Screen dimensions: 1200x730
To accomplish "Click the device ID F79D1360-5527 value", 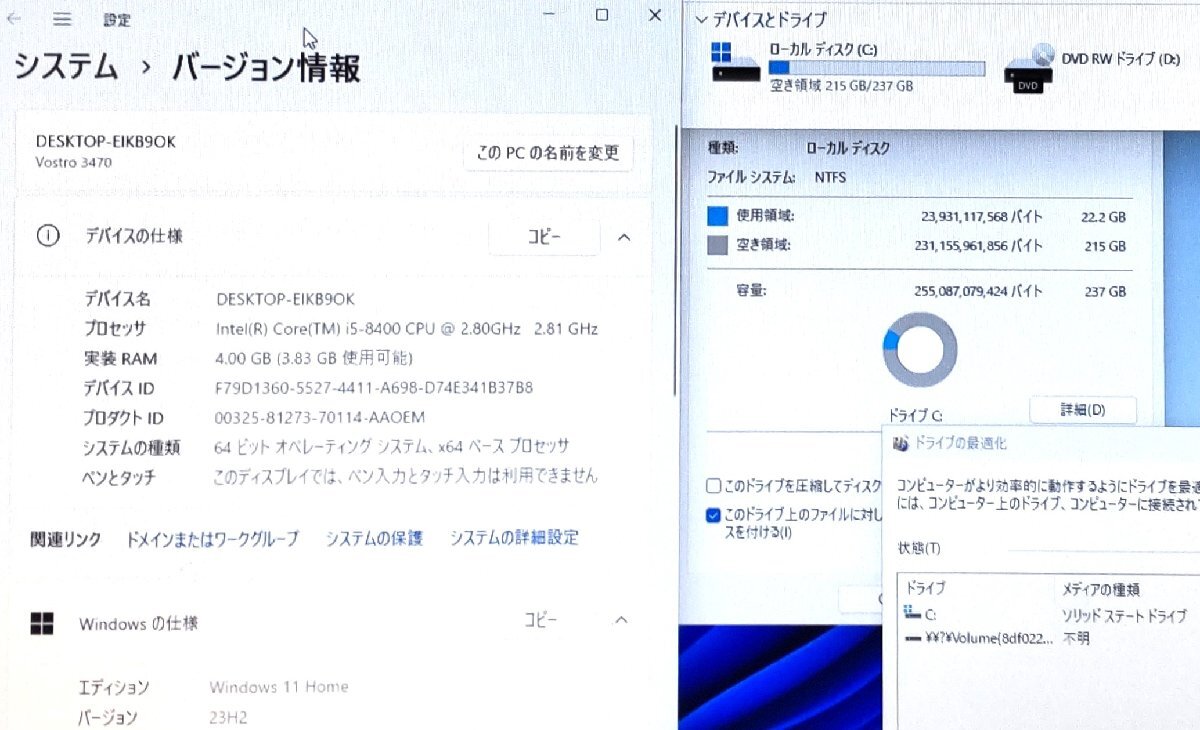I will click(374, 388).
